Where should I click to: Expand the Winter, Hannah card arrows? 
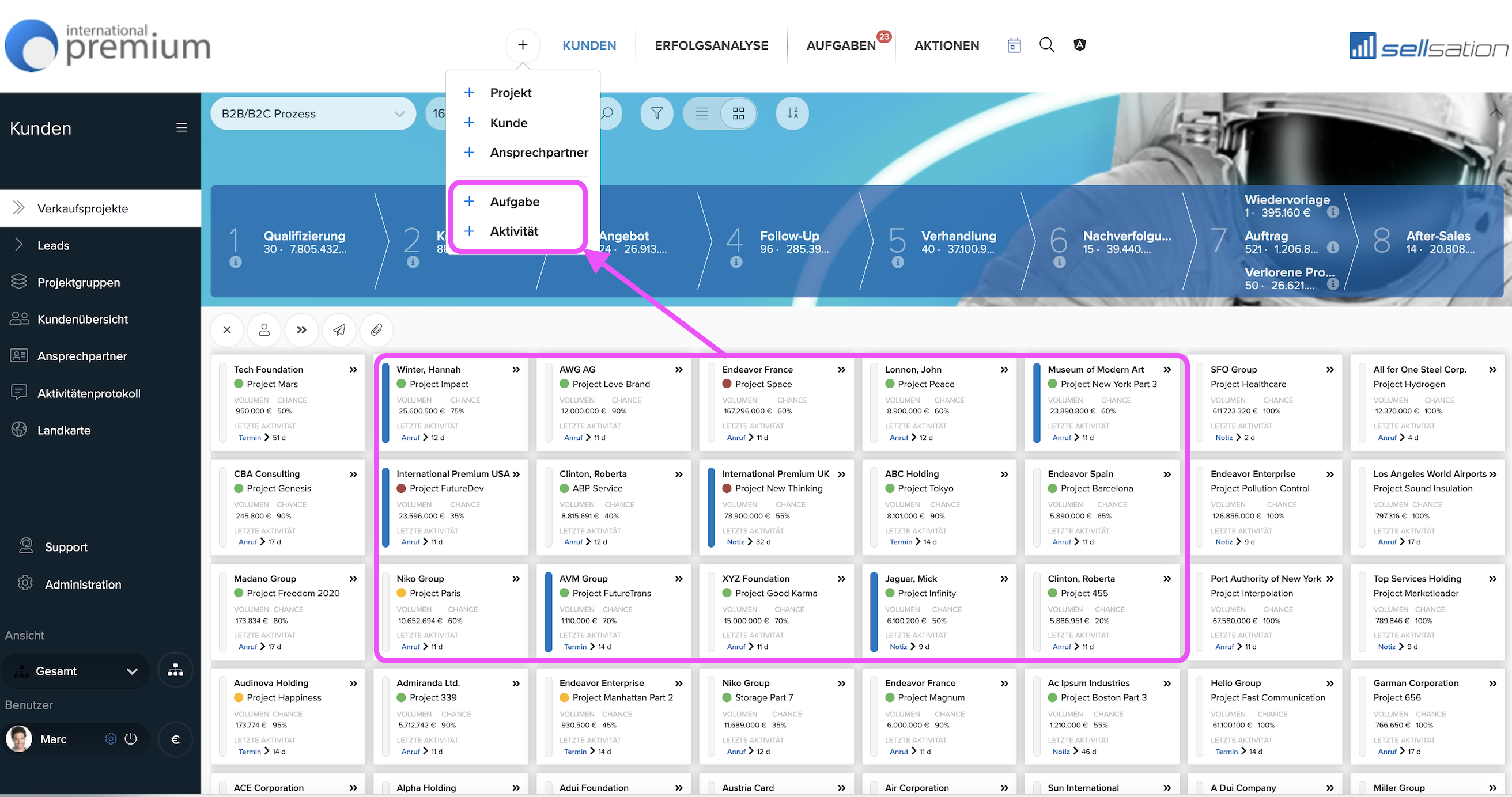(516, 370)
